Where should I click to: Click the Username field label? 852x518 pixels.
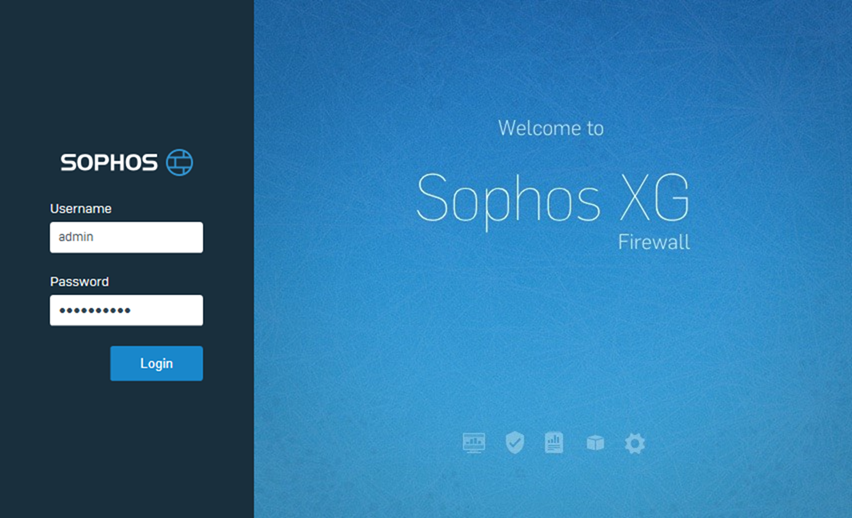pos(80,209)
